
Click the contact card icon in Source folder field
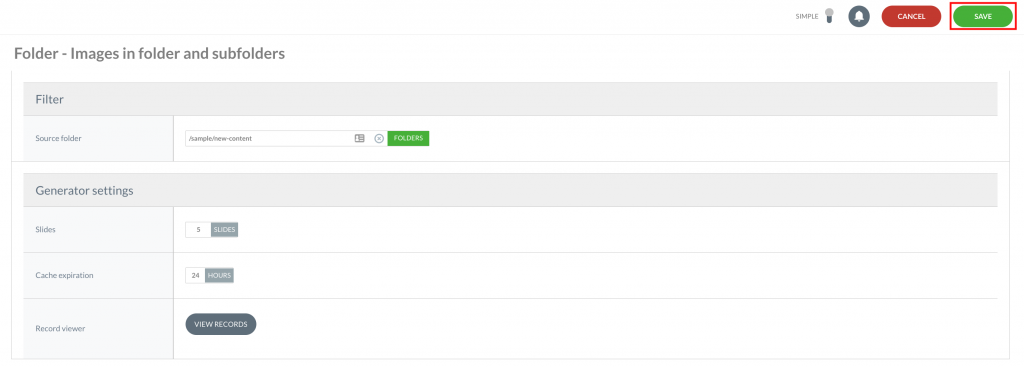[359, 138]
